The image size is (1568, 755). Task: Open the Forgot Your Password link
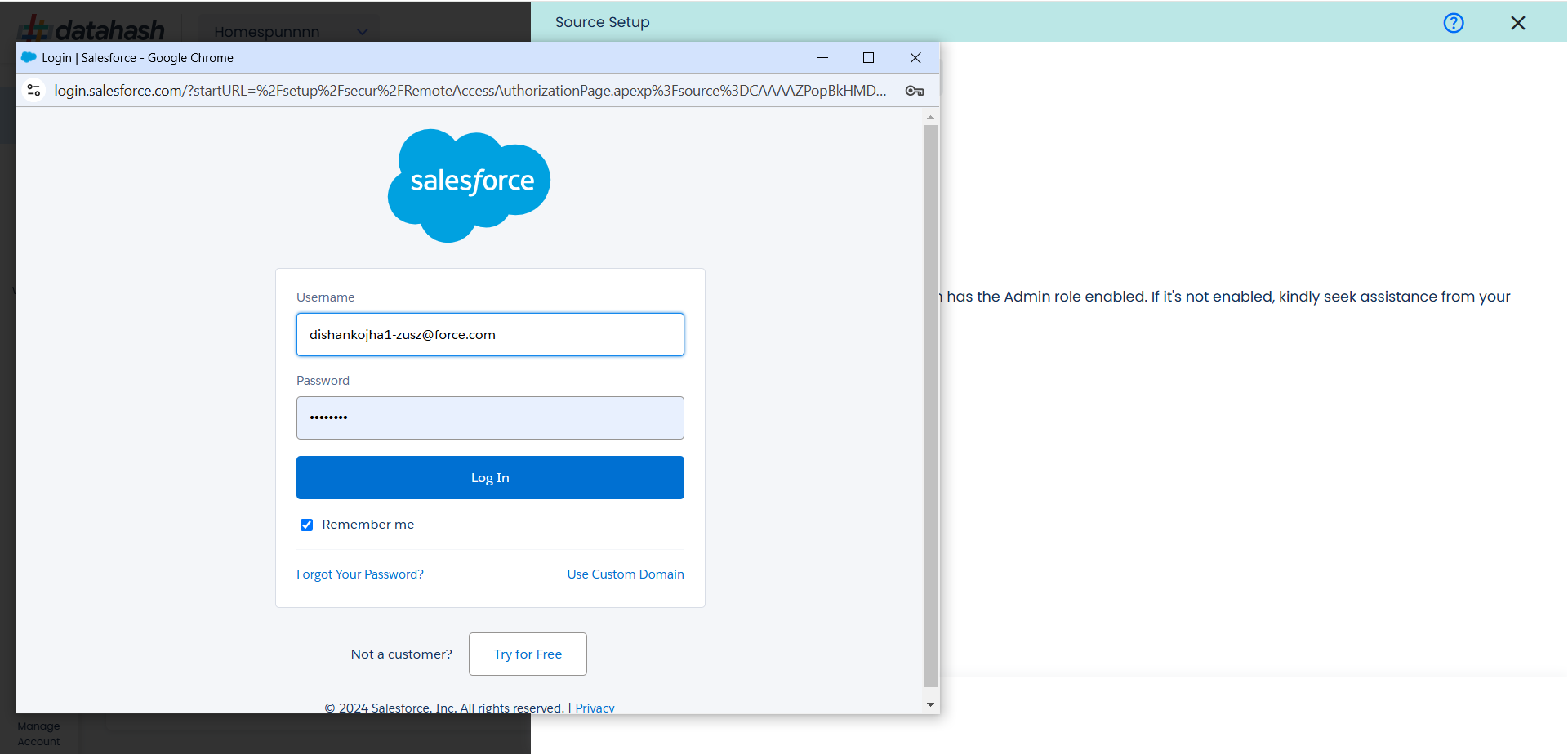[x=360, y=574]
